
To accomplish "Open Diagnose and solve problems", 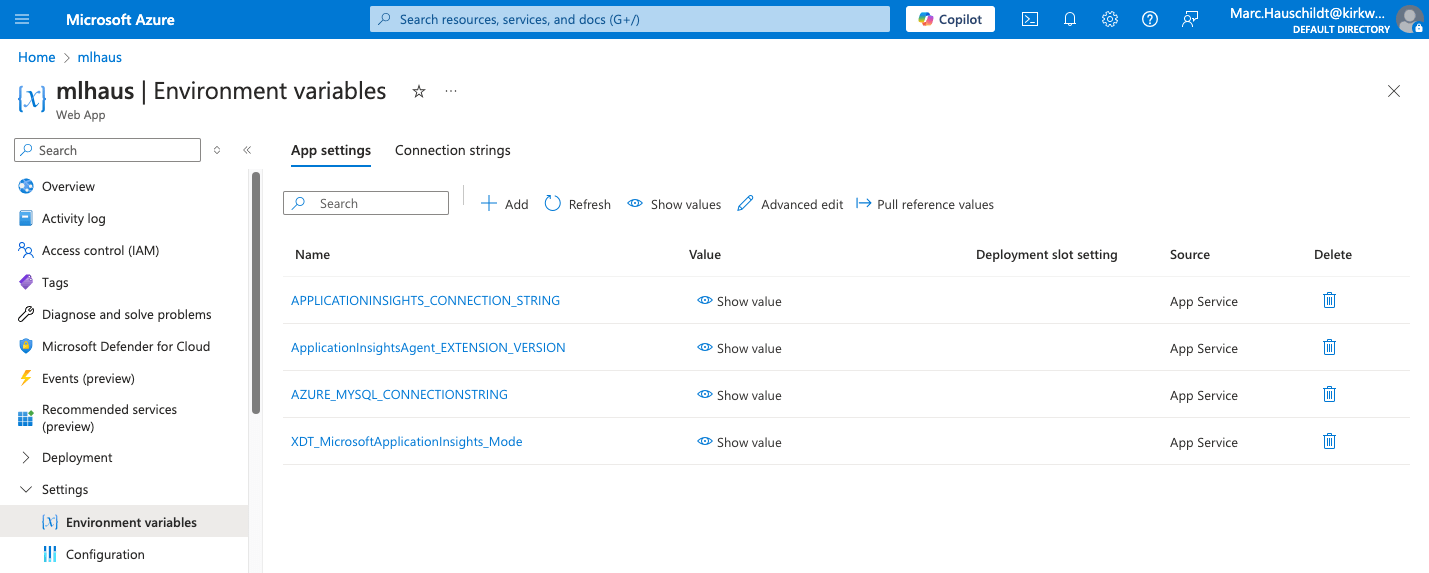I will pos(127,314).
